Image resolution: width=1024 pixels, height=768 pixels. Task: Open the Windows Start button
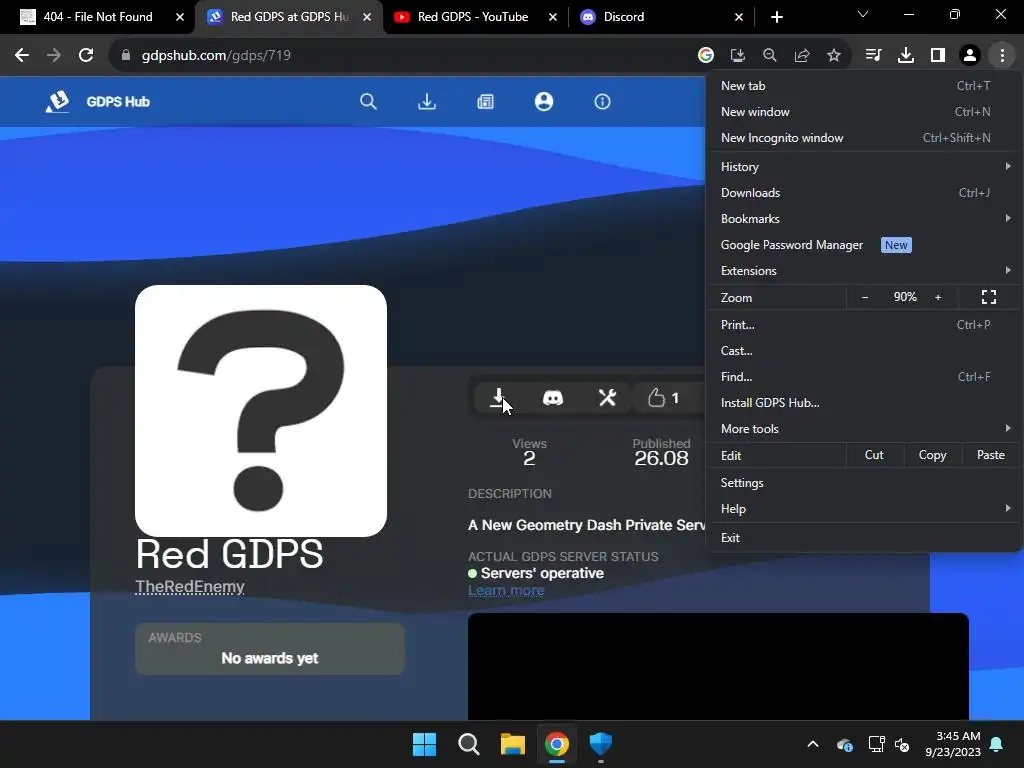(424, 744)
